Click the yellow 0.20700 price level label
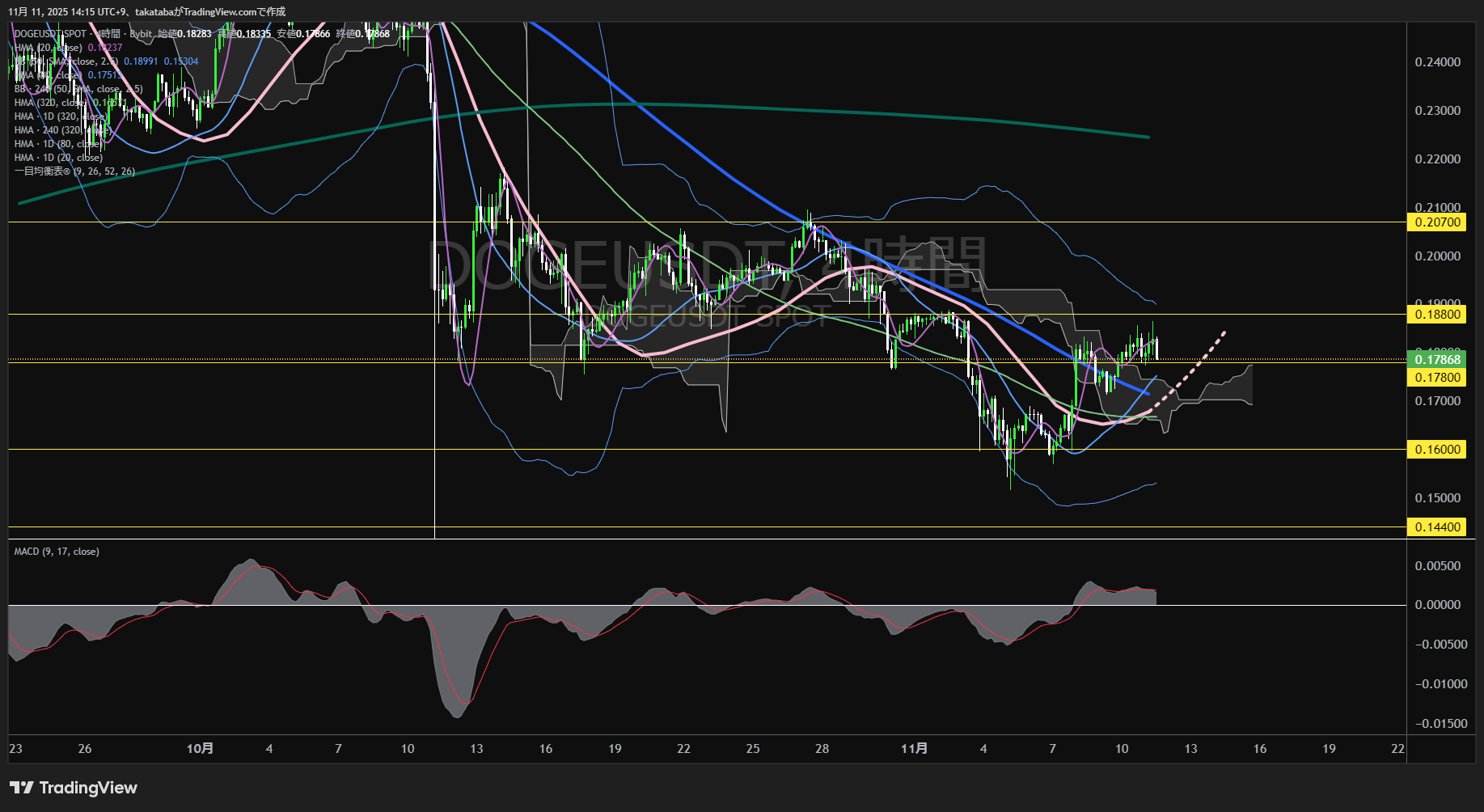Screen dimensions: 1484x812 (1437, 222)
